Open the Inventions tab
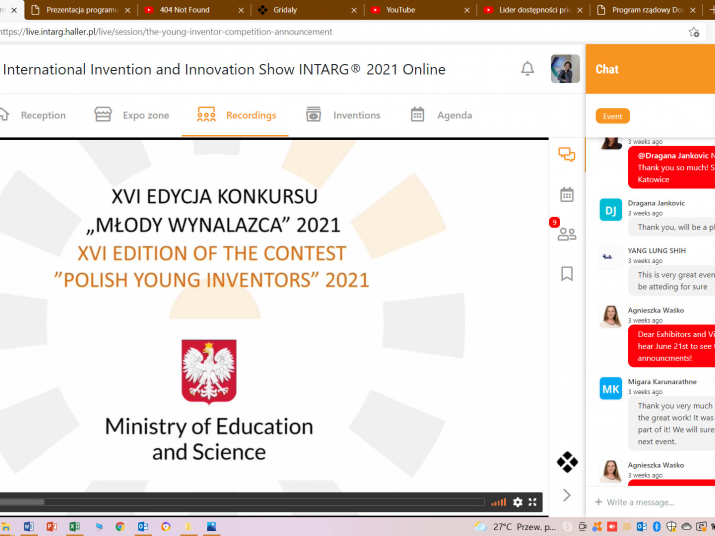The width and height of the screenshot is (715, 536). 343,115
